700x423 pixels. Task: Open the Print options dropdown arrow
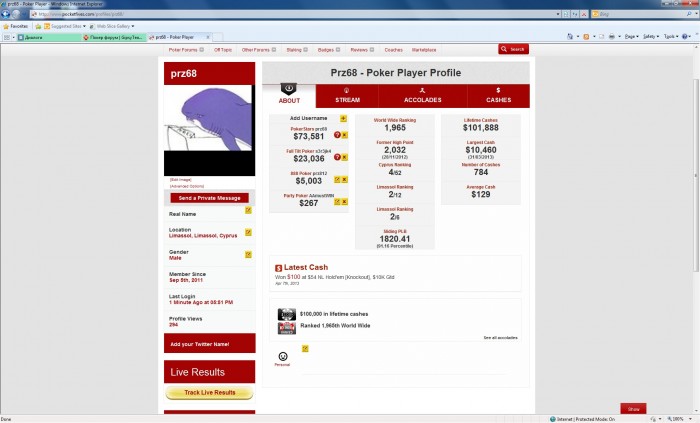[619, 37]
